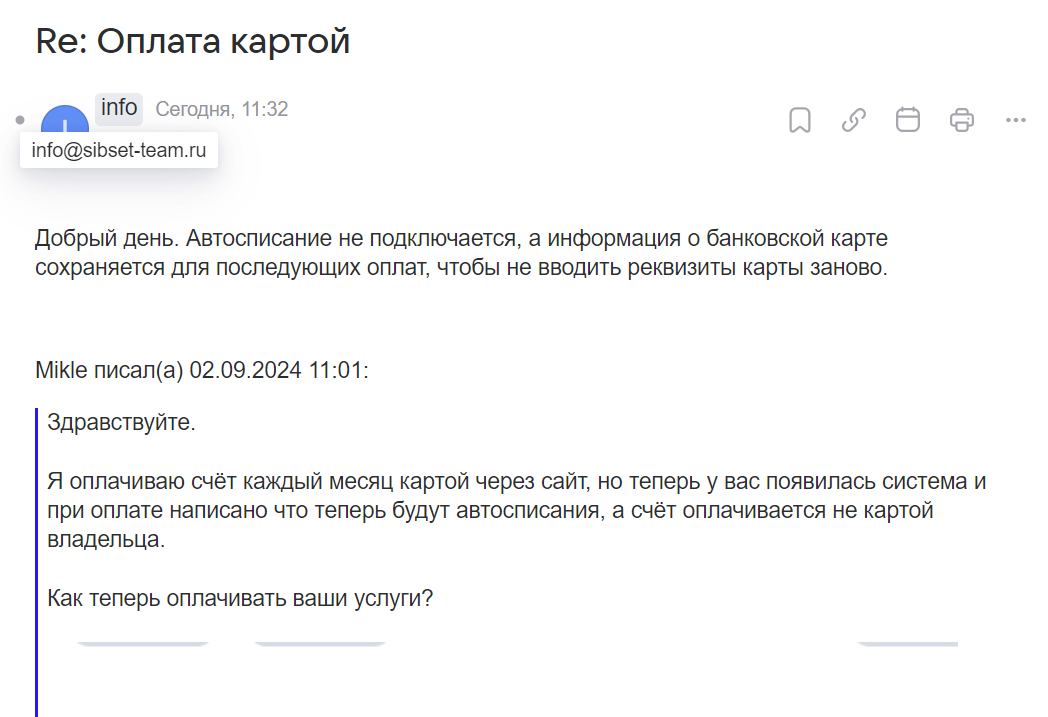Click the blue vertical quote bar
Viewport: 1048px width, 717px height.
(x=37, y=560)
